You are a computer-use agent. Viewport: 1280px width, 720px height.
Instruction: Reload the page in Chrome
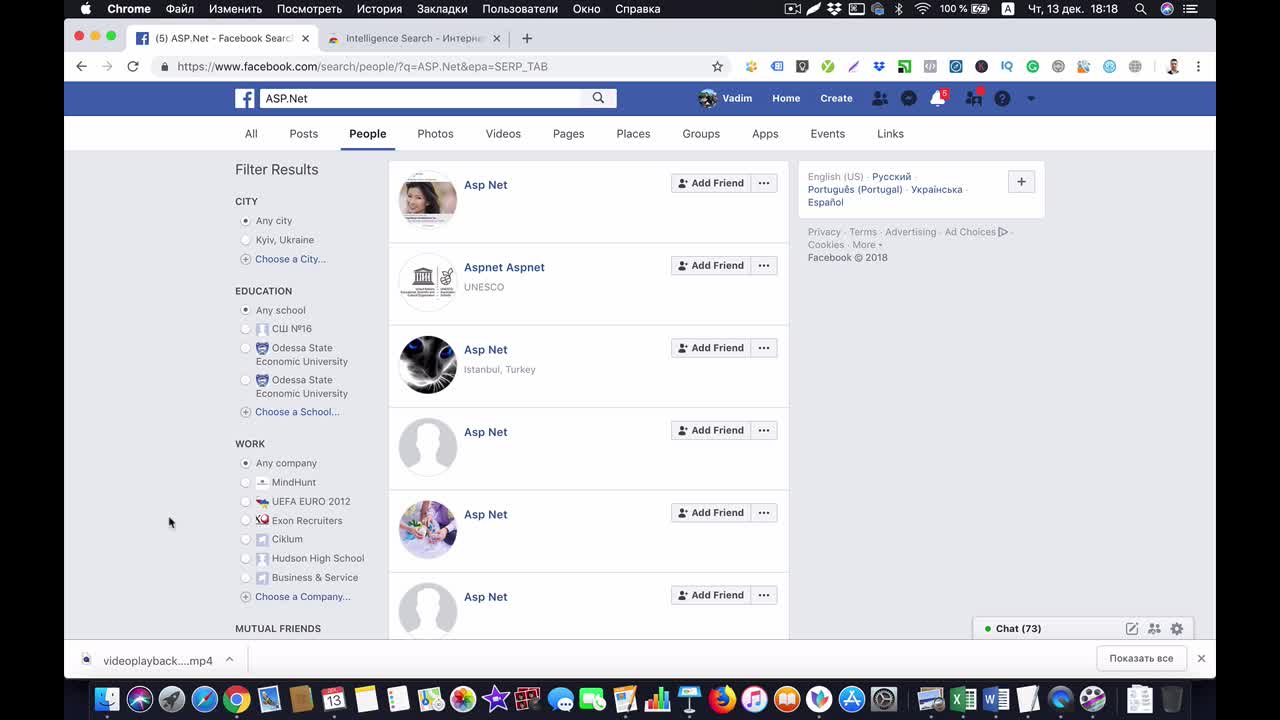(132, 66)
